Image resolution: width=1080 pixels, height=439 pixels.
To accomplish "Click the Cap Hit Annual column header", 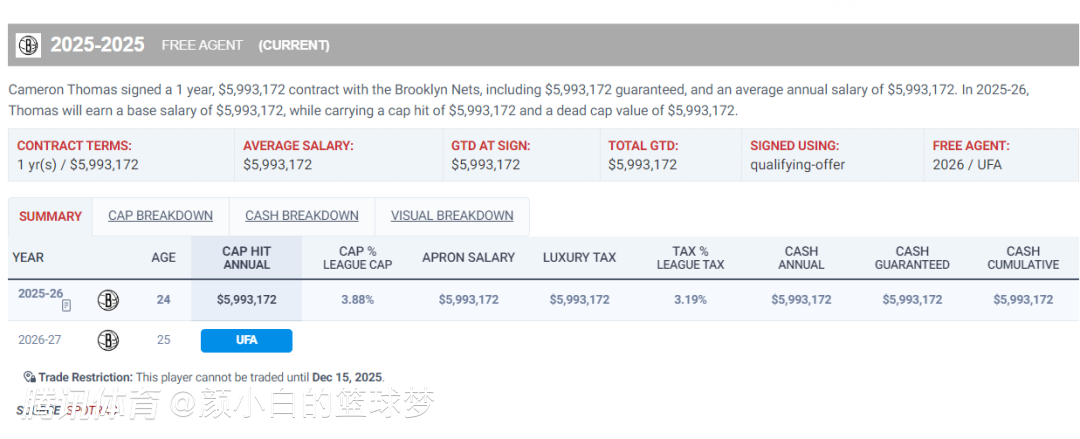I will (246, 258).
